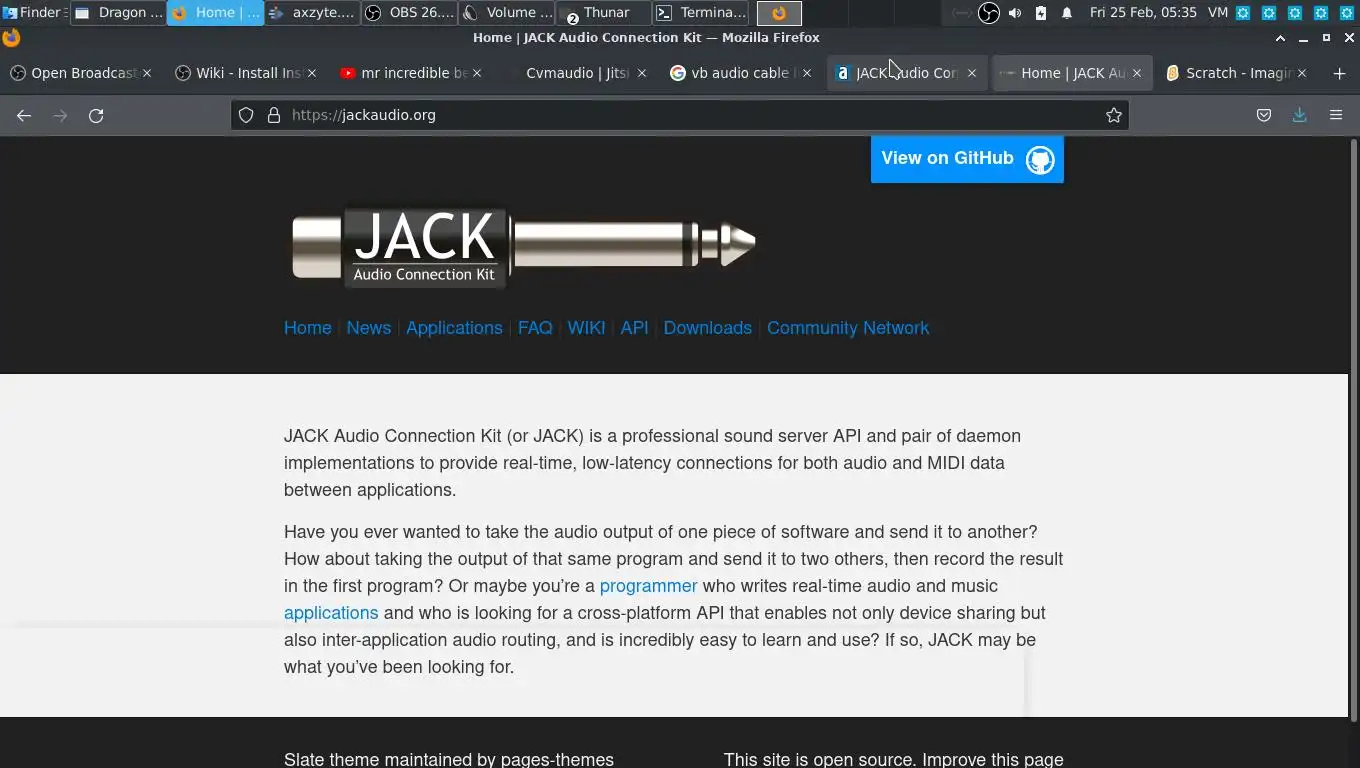The width and height of the screenshot is (1360, 768).
Task: Open the Applications navigation link
Action: click(454, 328)
